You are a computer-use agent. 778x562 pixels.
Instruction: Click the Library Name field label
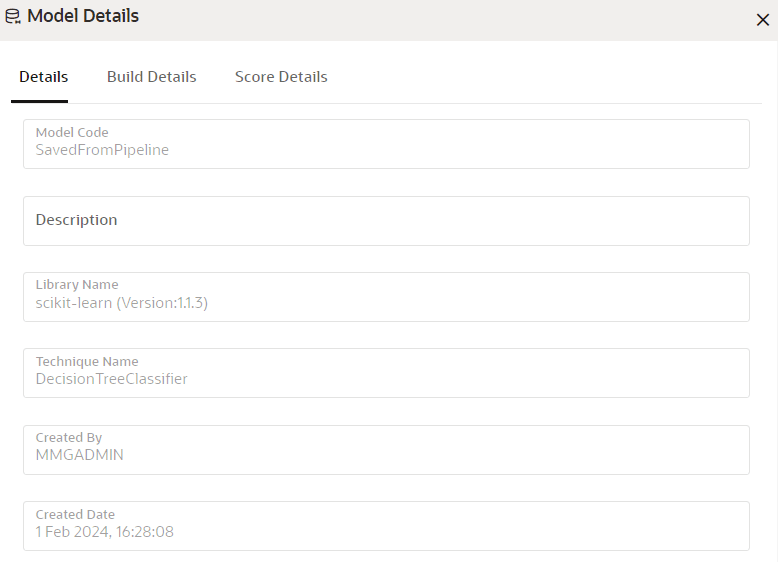click(x=77, y=285)
